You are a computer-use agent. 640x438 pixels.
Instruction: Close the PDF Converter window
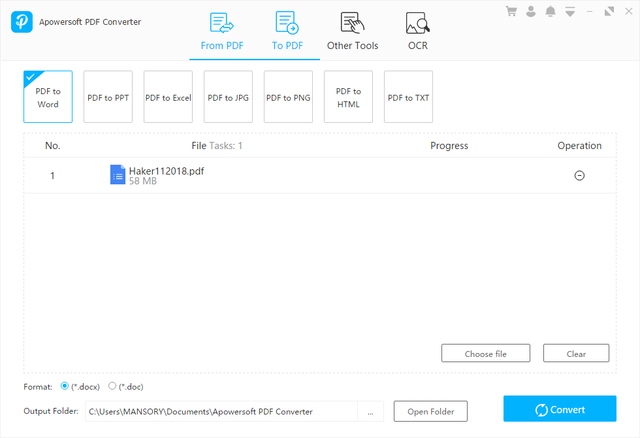pos(629,11)
